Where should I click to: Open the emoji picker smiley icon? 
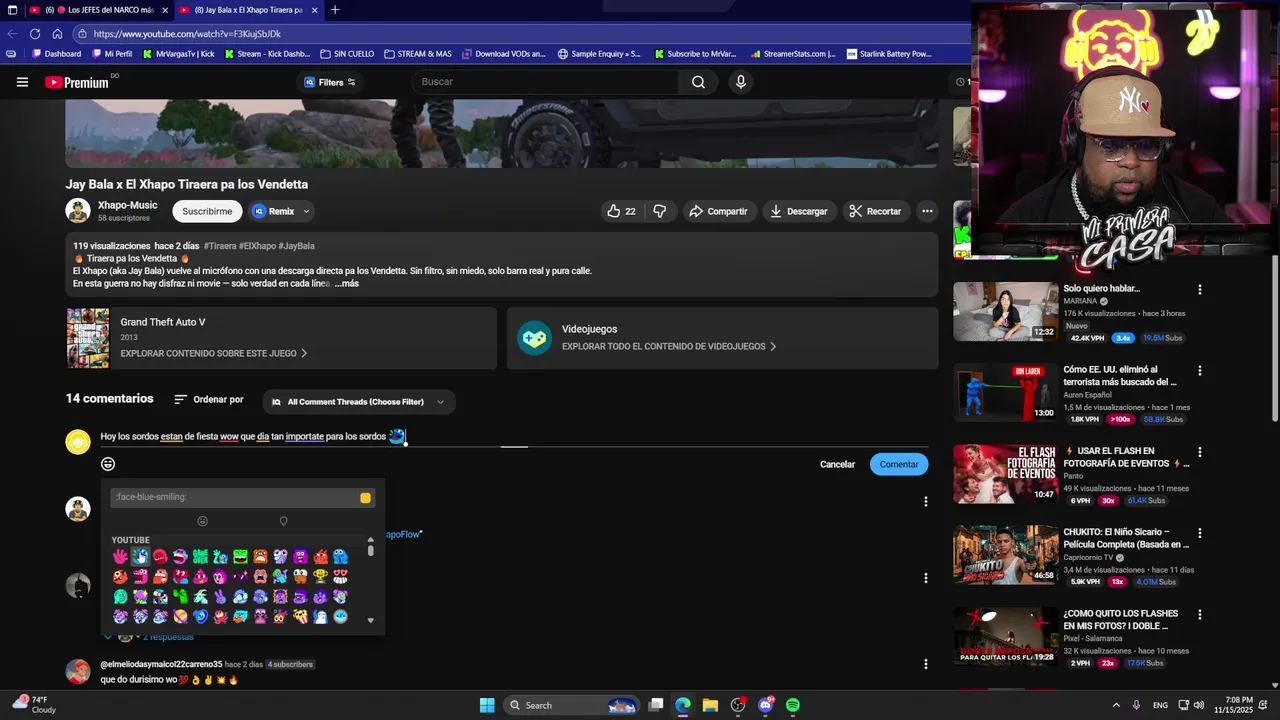click(108, 464)
